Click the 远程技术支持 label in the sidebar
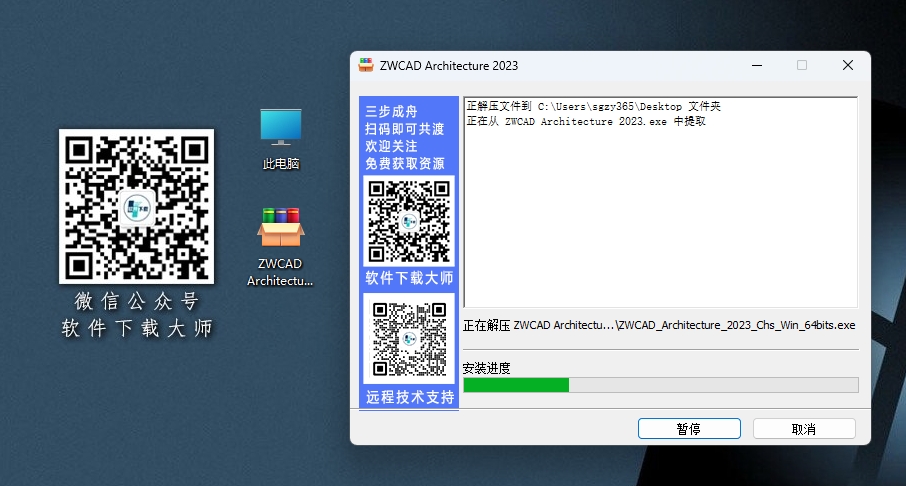 410,397
